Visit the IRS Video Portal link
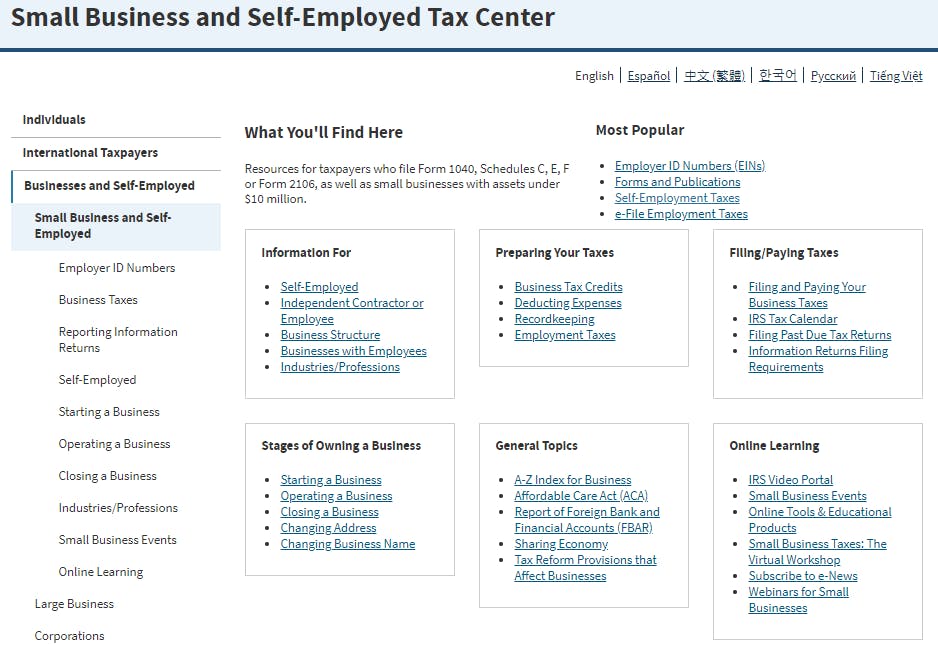Image resolution: width=938 pixels, height=647 pixels. tap(790, 480)
